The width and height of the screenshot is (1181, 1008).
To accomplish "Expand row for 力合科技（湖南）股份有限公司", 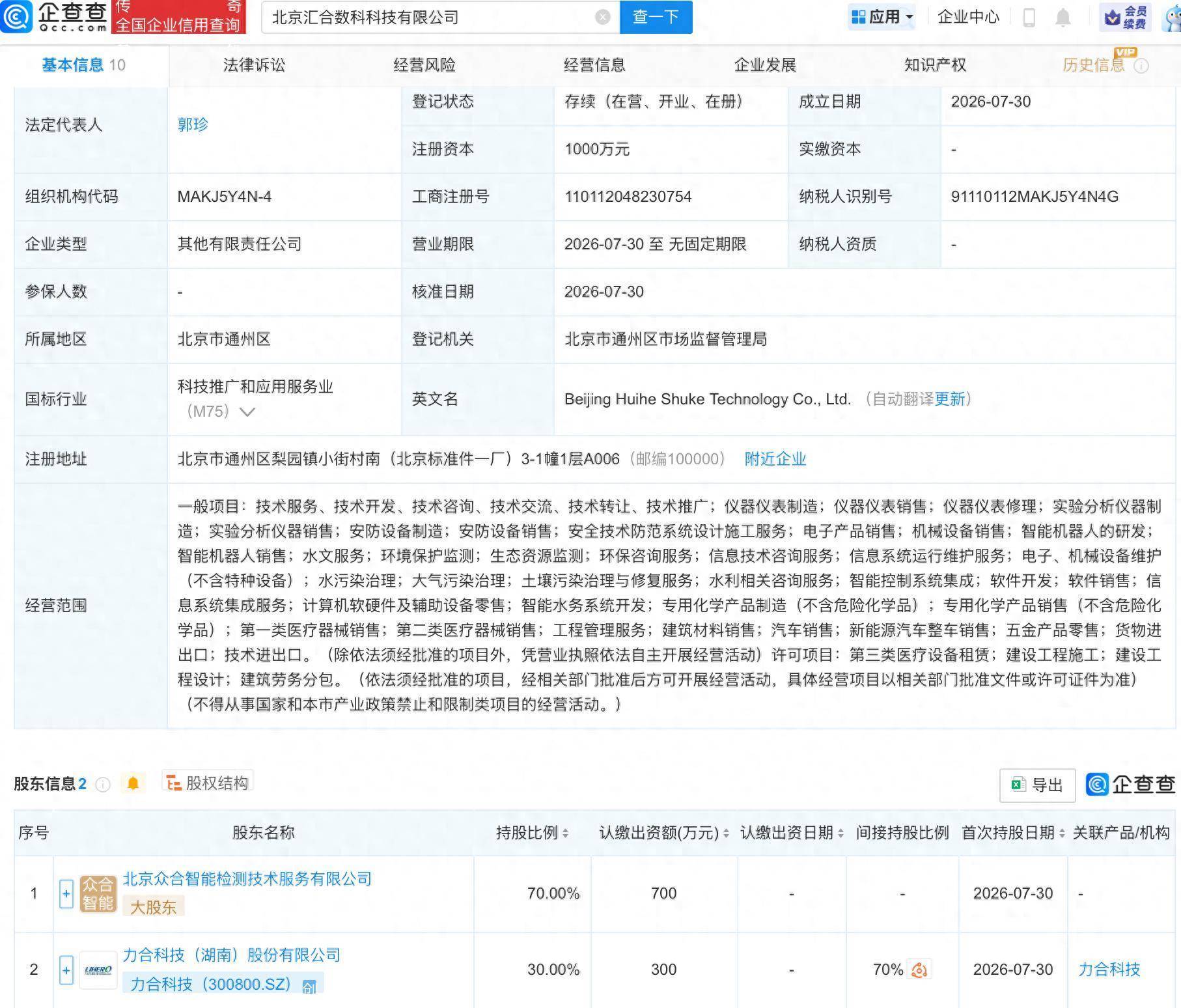I will tap(66, 970).
